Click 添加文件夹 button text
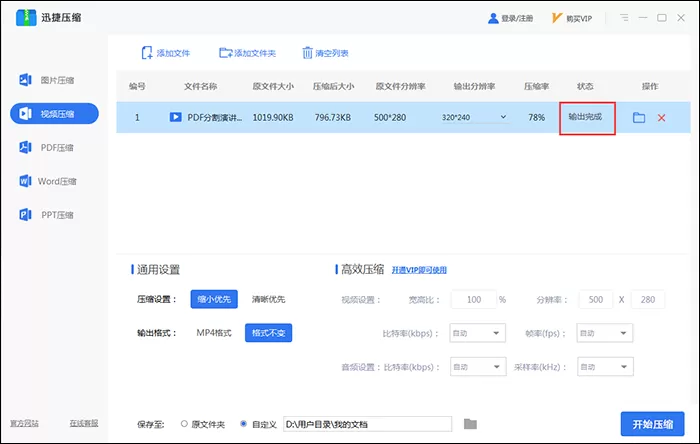This screenshot has height=444, width=700. click(255, 53)
